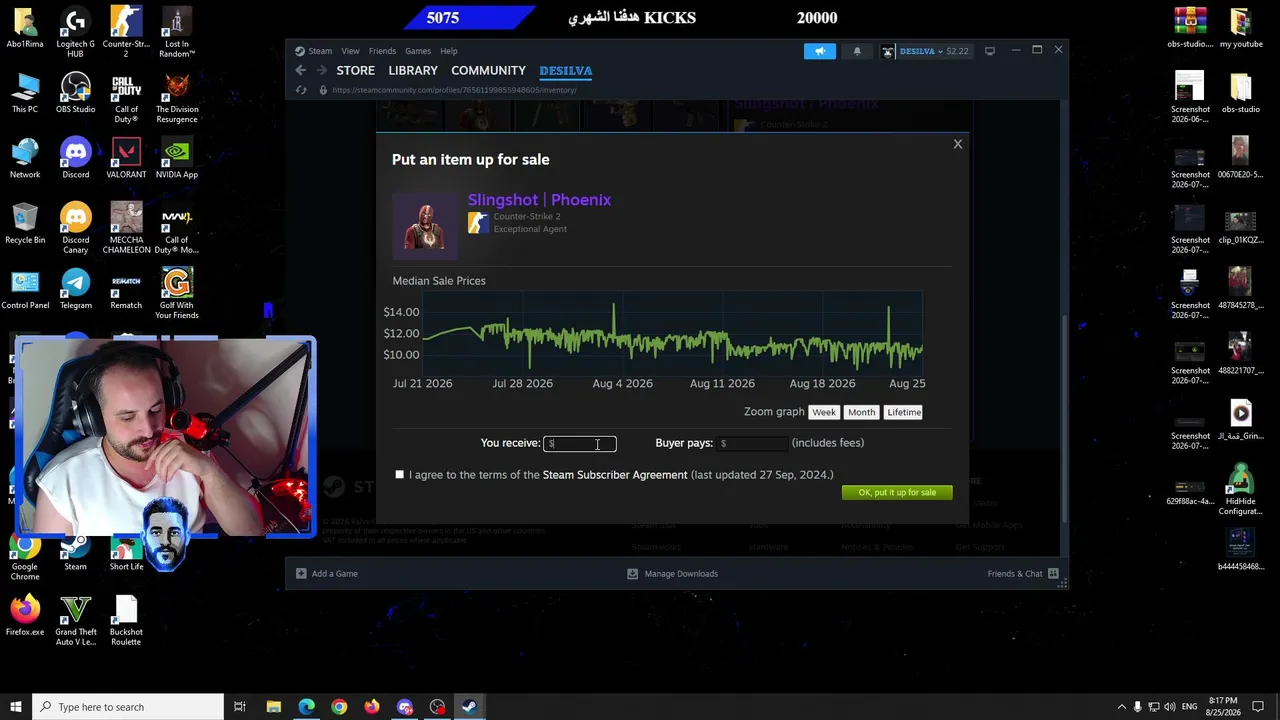Open Firefox from the taskbar
Viewport: 1280px width, 720px height.
[372, 707]
